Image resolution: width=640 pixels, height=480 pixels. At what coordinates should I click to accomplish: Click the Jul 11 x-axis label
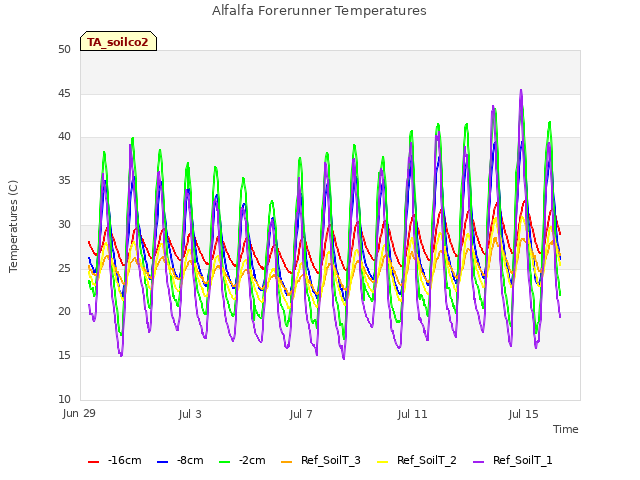tap(412, 414)
